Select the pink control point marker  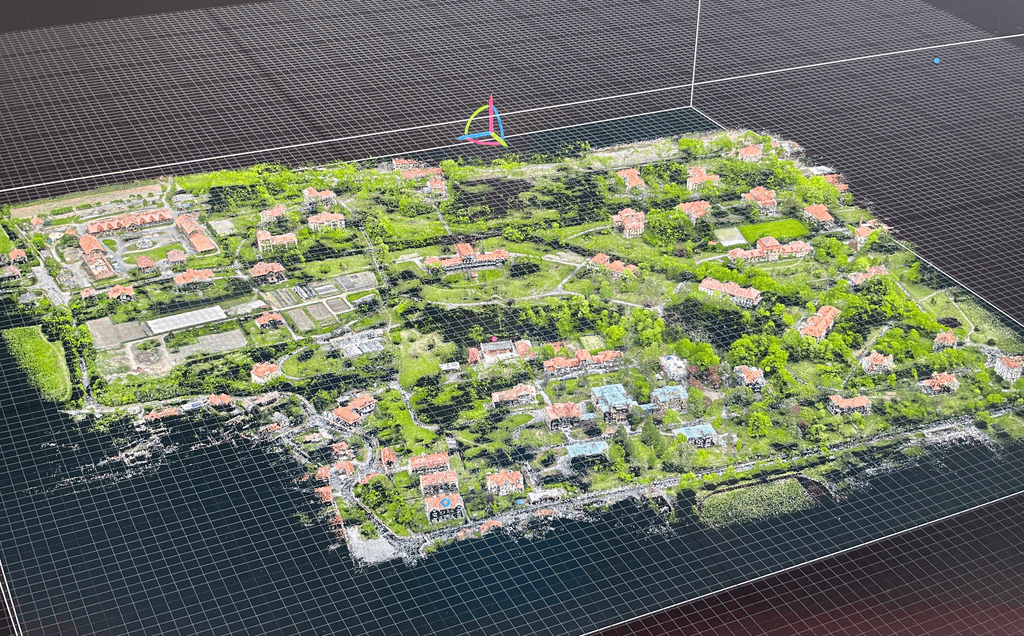coord(494,339)
